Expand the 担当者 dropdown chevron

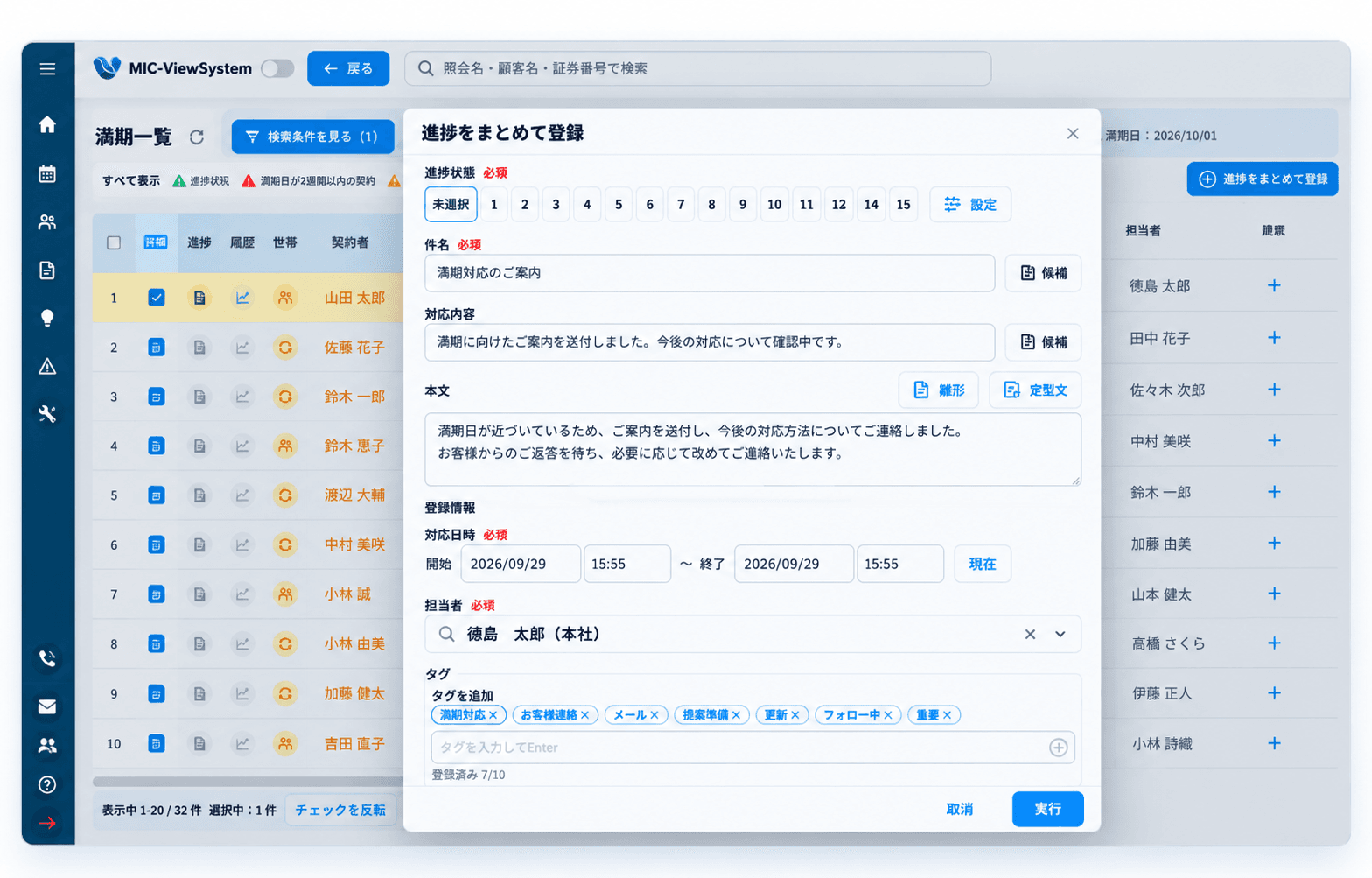click(1060, 634)
